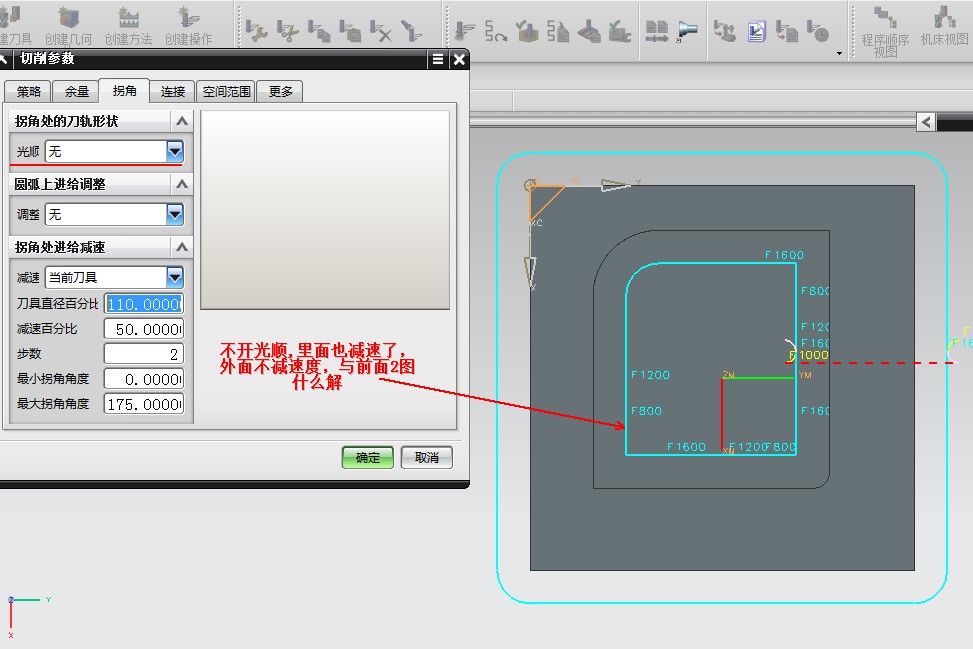This screenshot has height=649, width=973.
Task: Switch to the 空间范围 tab
Action: coord(226,92)
